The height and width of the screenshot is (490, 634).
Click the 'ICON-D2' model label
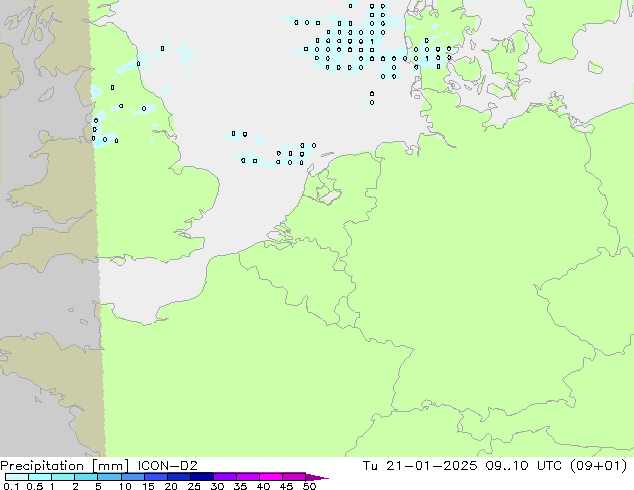pyautogui.click(x=167, y=466)
